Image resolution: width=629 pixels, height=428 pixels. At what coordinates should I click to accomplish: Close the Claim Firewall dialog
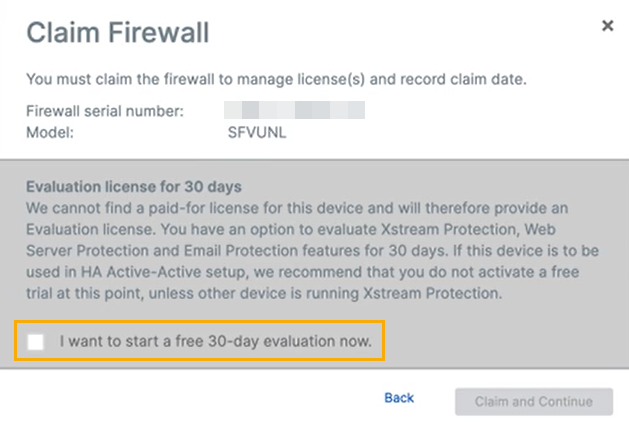[x=607, y=26]
